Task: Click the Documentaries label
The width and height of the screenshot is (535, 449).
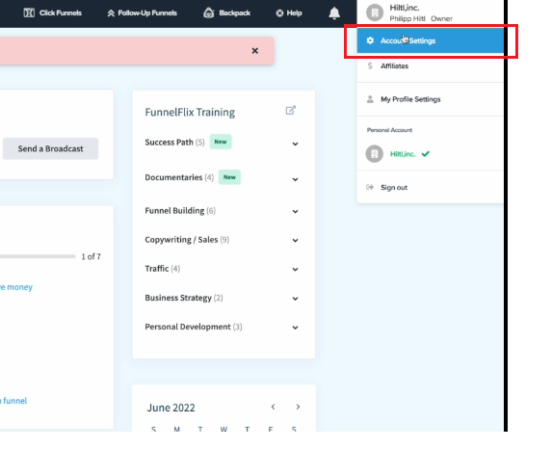Action: pyautogui.click(x=174, y=177)
